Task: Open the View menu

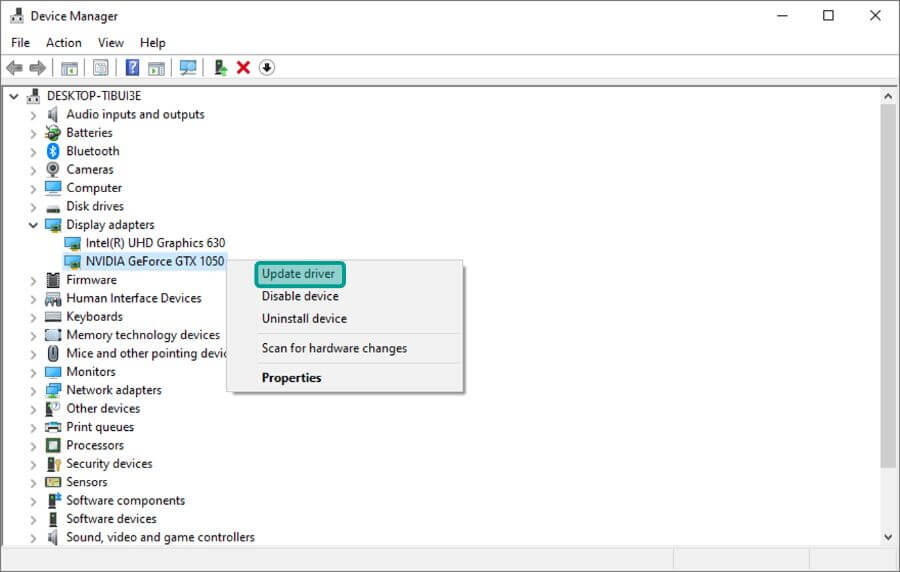Action: 111,43
